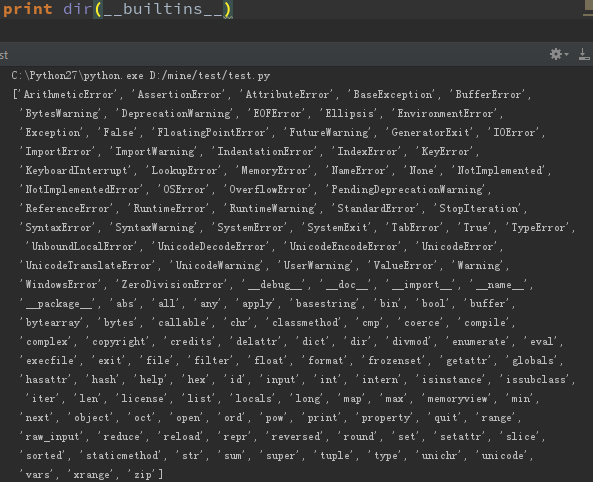The image size is (593, 482).
Task: Select 'isinstance' in the output
Action: pyautogui.click(x=451, y=379)
